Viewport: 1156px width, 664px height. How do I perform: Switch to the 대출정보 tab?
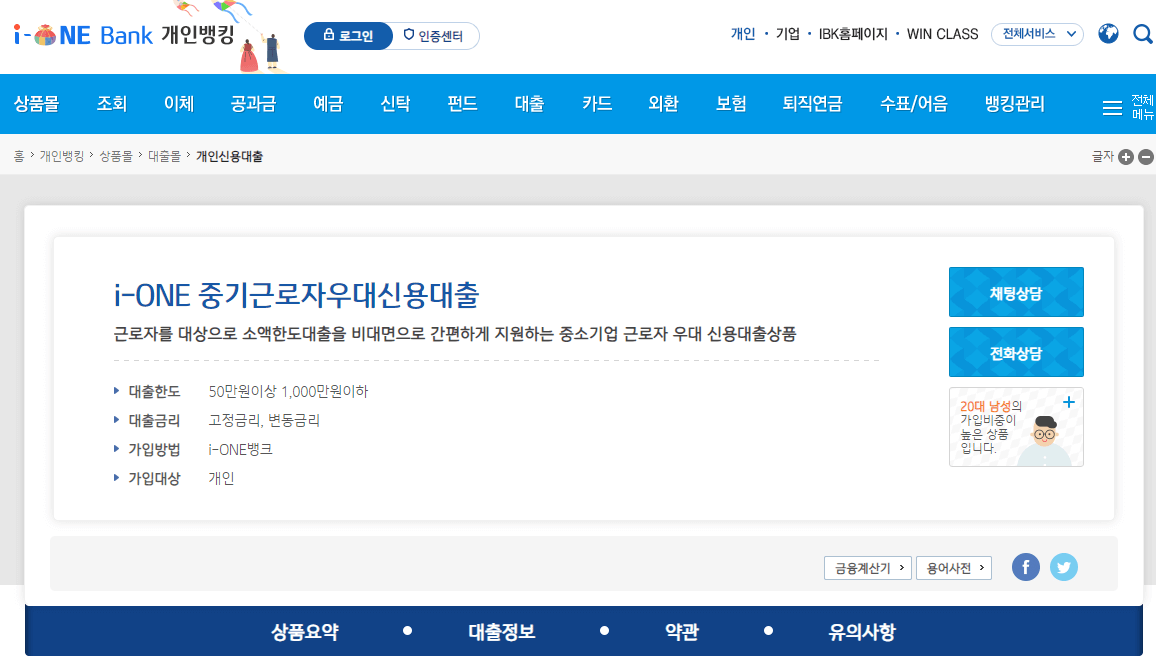pyautogui.click(x=500, y=631)
